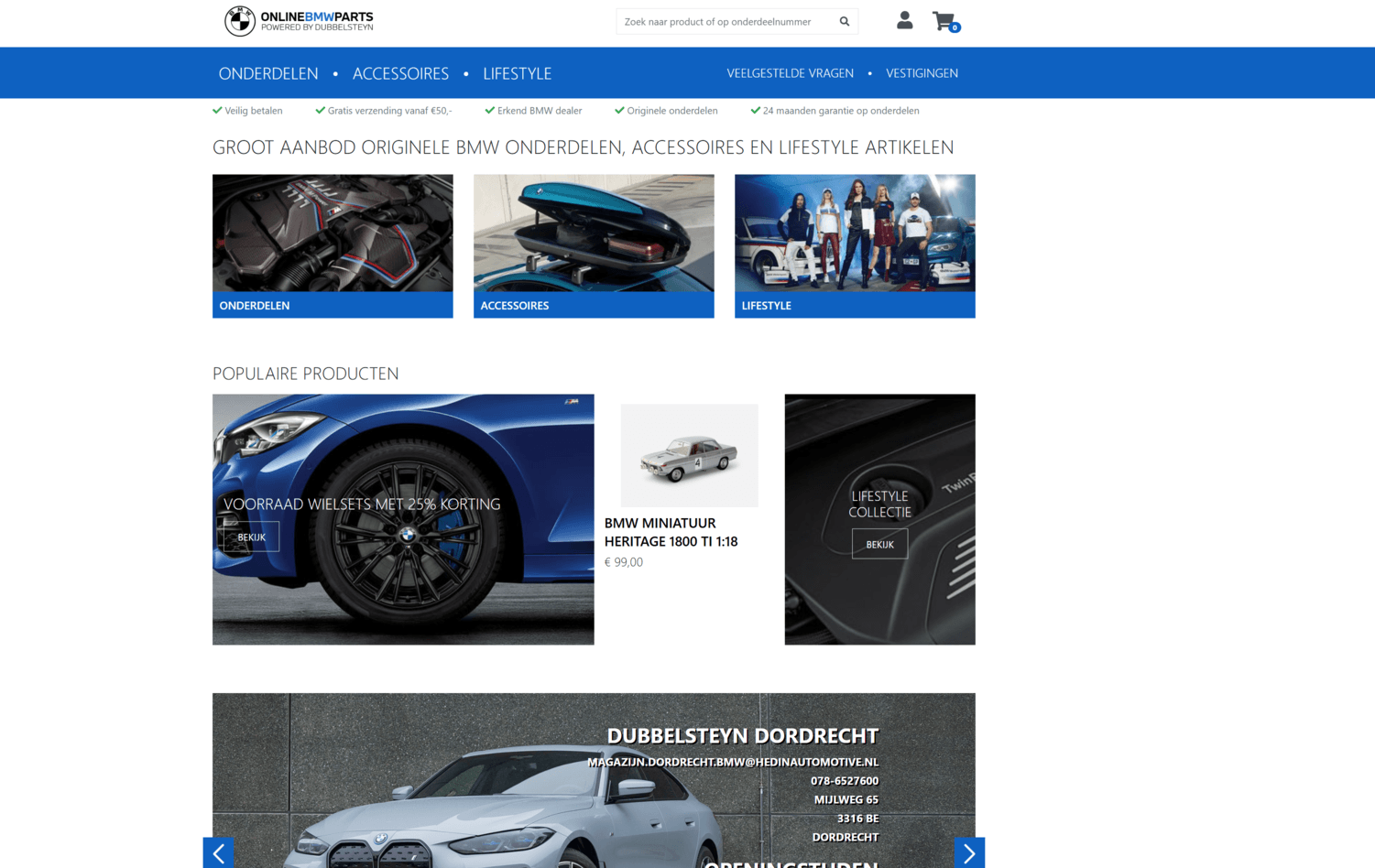Screen dimensions: 1375x868
Task: Go to next dealer slide arrow
Action: (969, 852)
